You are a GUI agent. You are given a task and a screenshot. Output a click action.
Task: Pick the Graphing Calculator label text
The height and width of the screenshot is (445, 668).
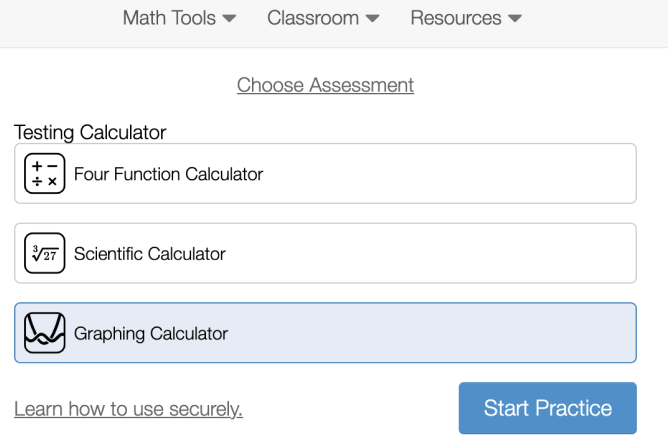(151, 333)
